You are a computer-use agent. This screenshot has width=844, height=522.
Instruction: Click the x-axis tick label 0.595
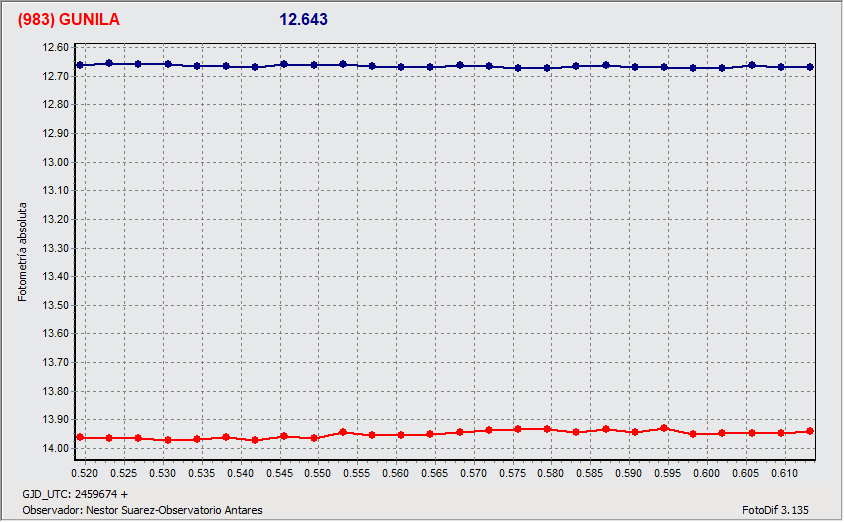click(667, 473)
